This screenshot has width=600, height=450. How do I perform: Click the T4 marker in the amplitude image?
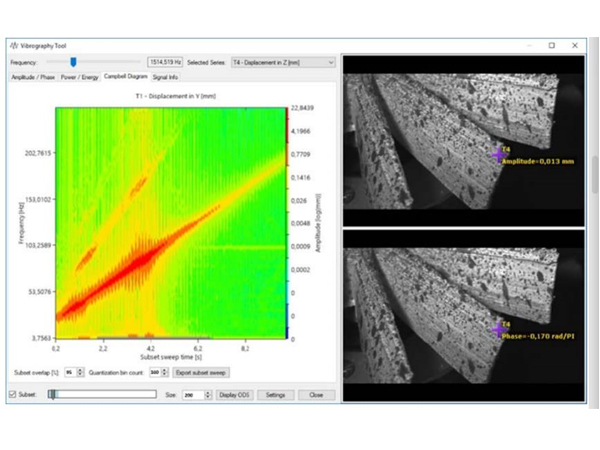pyautogui.click(x=499, y=153)
